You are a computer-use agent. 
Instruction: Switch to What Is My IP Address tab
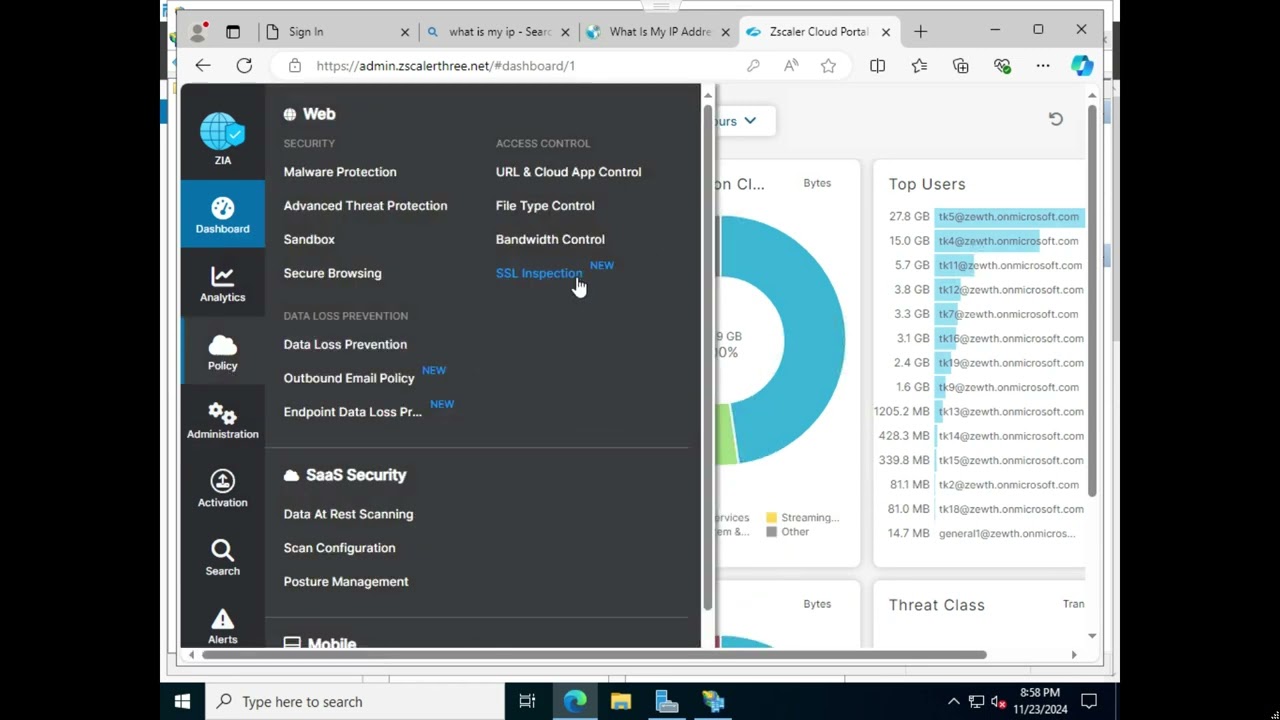pos(659,32)
